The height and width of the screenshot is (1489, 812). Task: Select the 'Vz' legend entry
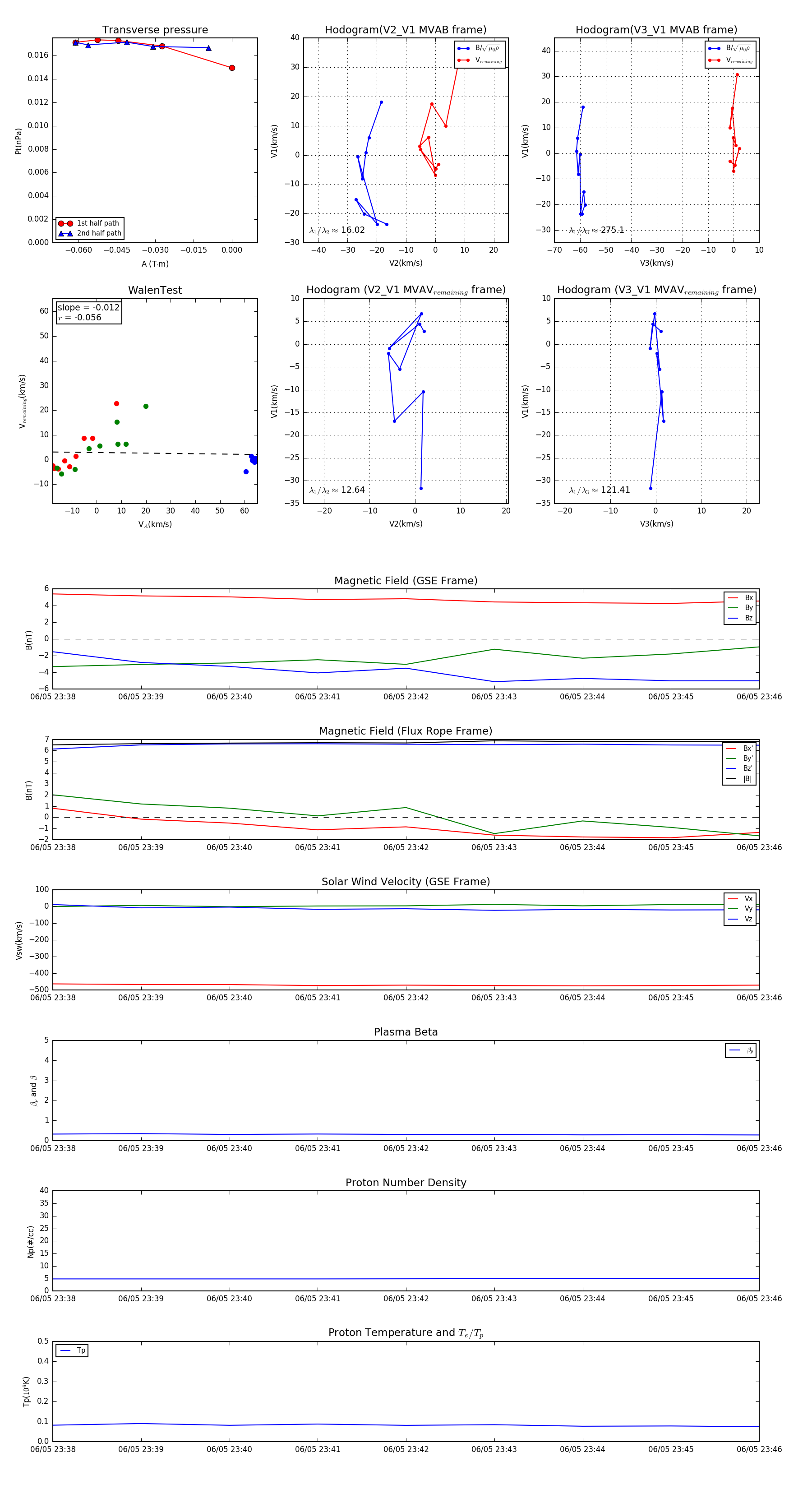point(740,919)
